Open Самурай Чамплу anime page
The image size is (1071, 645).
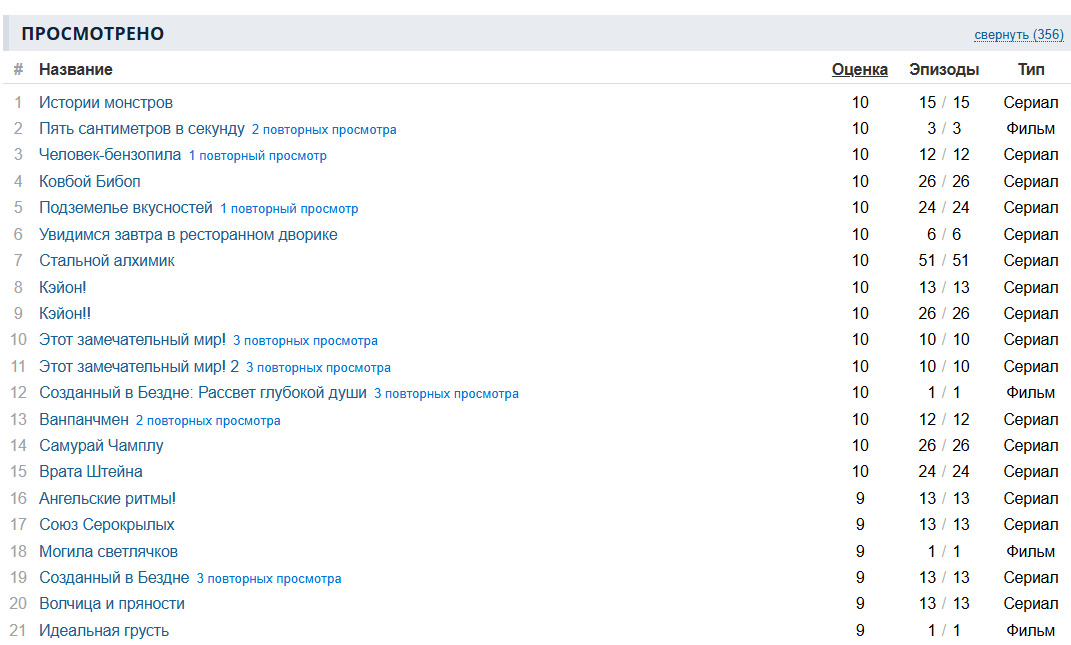pyautogui.click(x=101, y=446)
